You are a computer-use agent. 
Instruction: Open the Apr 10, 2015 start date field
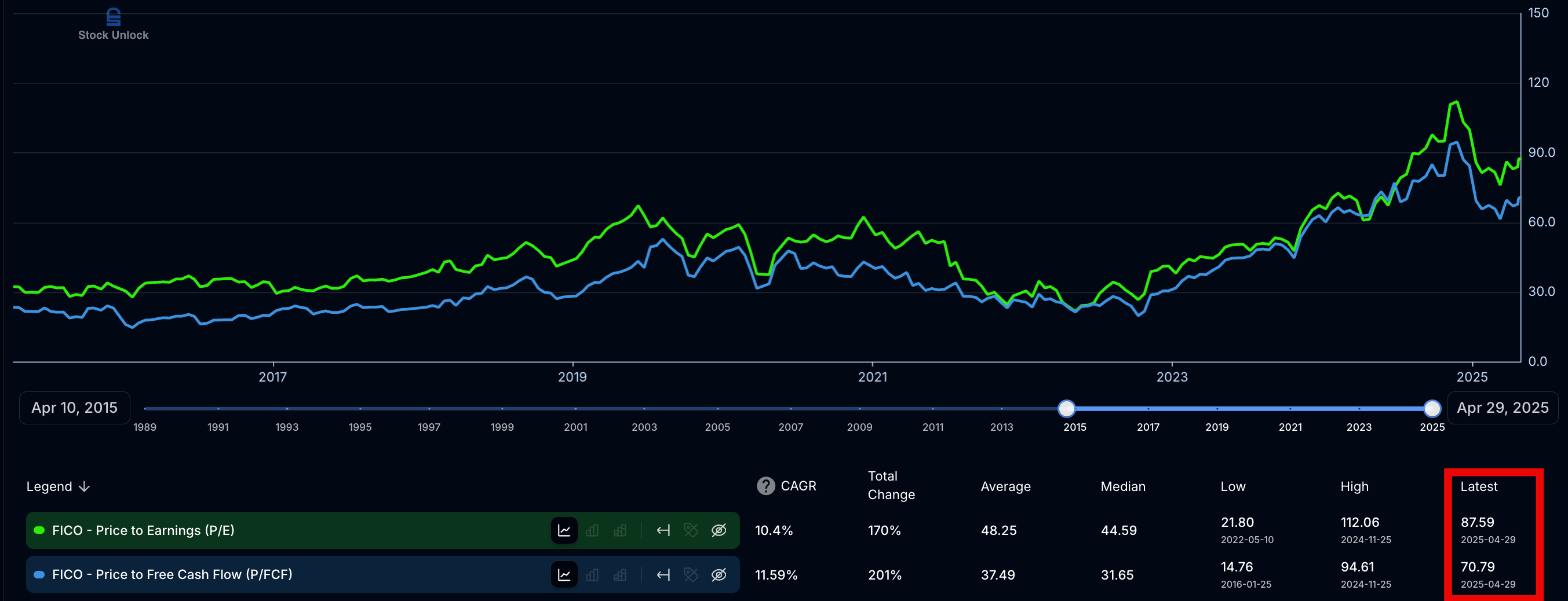coord(74,408)
